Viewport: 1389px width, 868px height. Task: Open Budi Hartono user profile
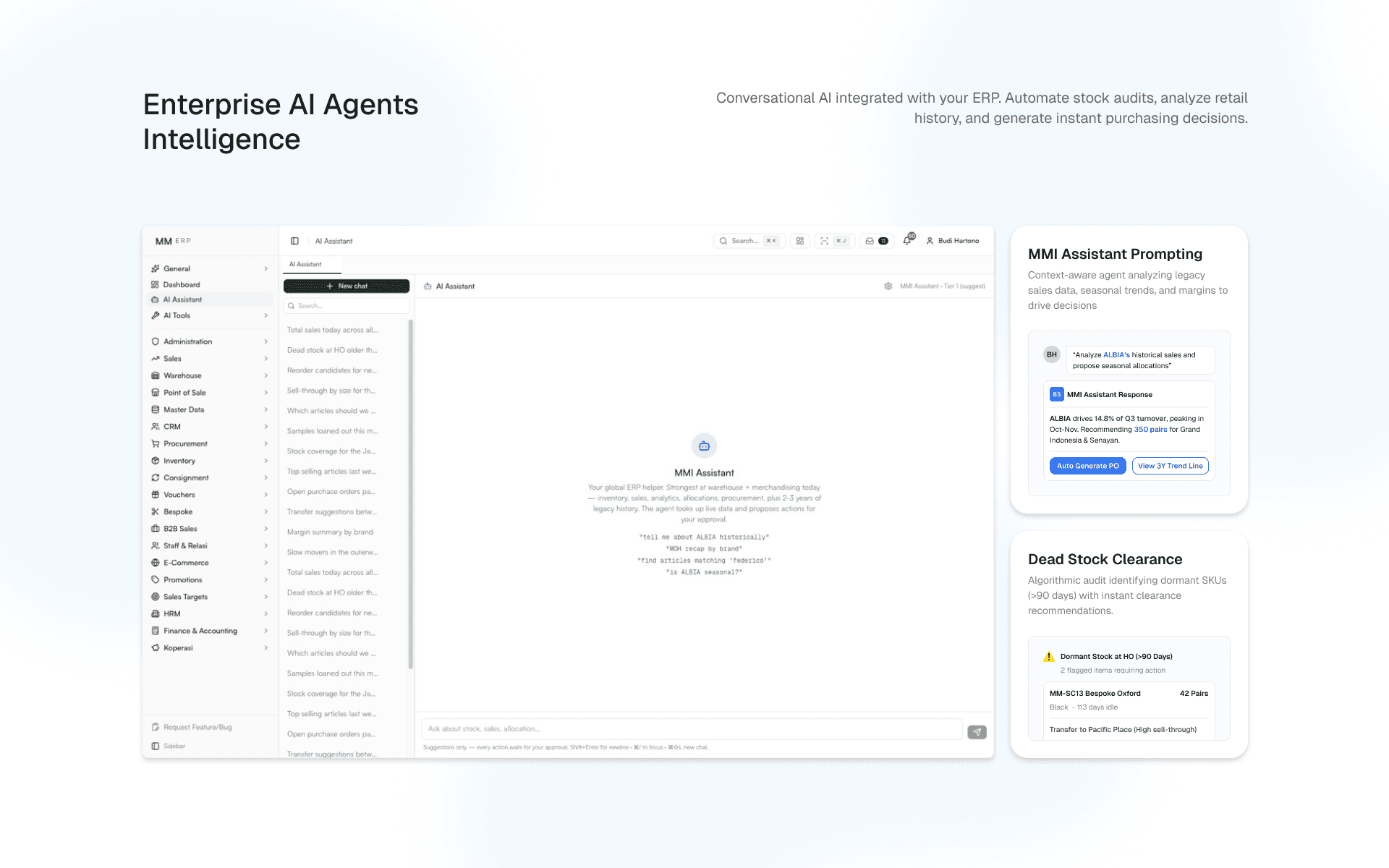pos(953,241)
